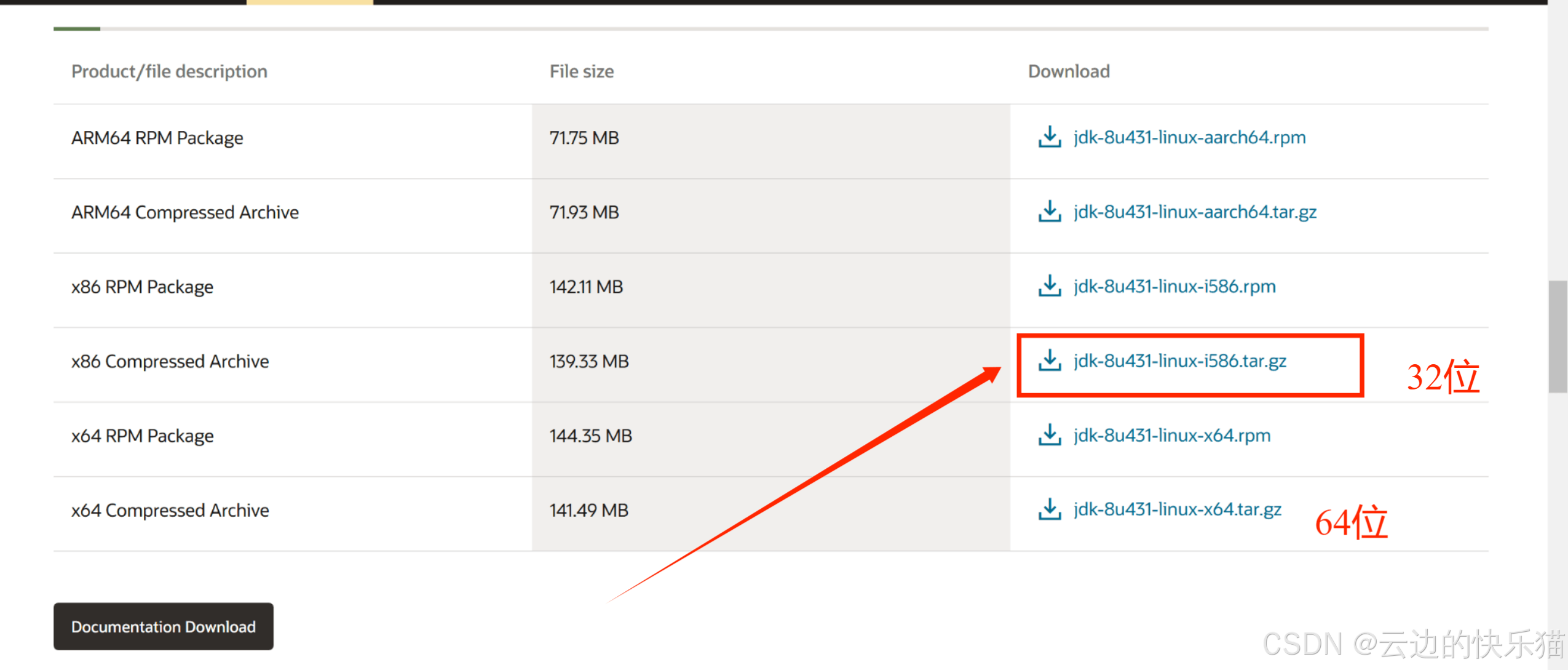
Task: Select the x64 RPM Package description
Action: [x=143, y=436]
